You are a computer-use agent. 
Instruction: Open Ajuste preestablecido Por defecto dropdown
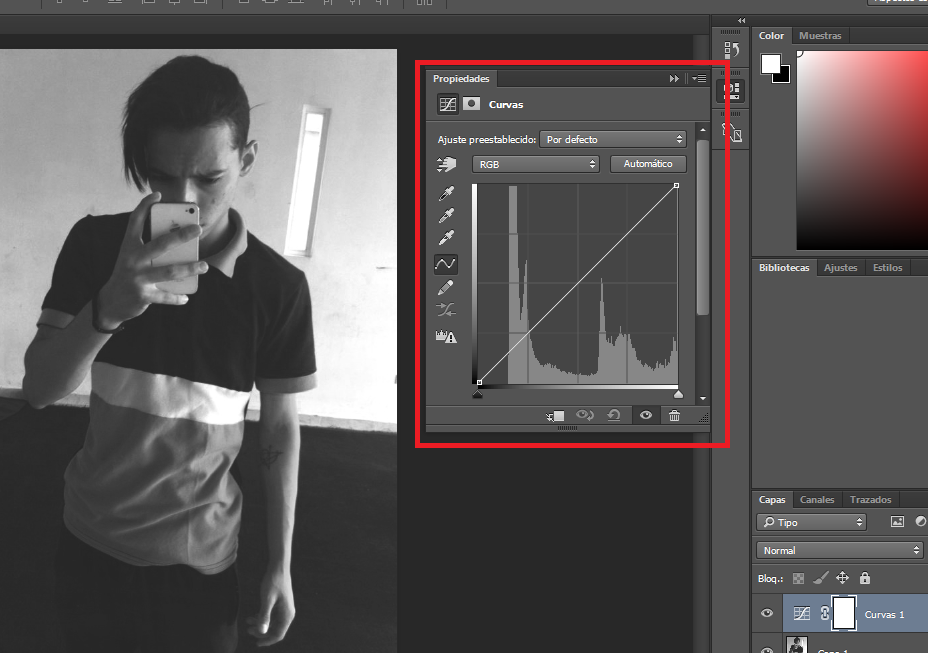(613, 140)
